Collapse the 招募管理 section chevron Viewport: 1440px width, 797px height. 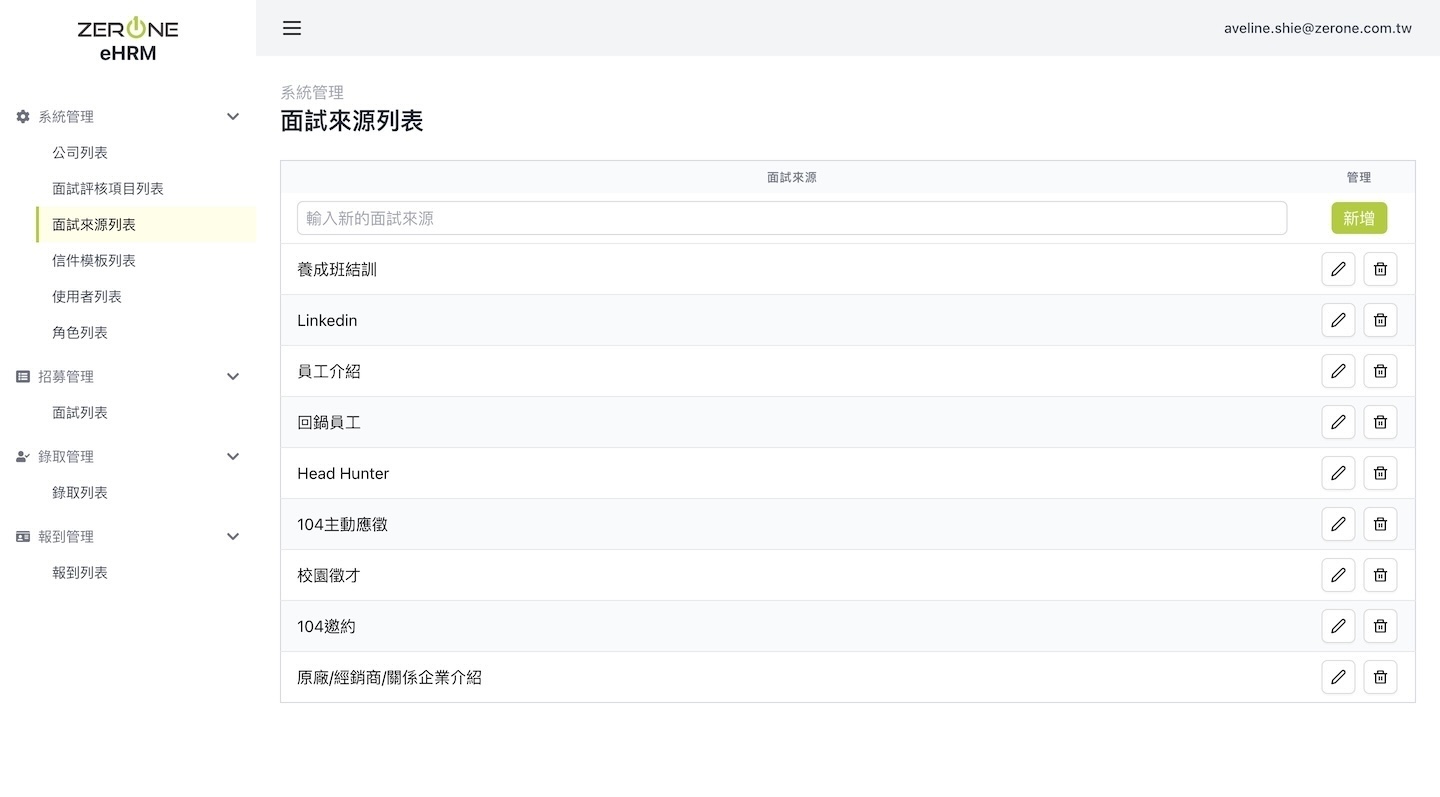[233, 377]
